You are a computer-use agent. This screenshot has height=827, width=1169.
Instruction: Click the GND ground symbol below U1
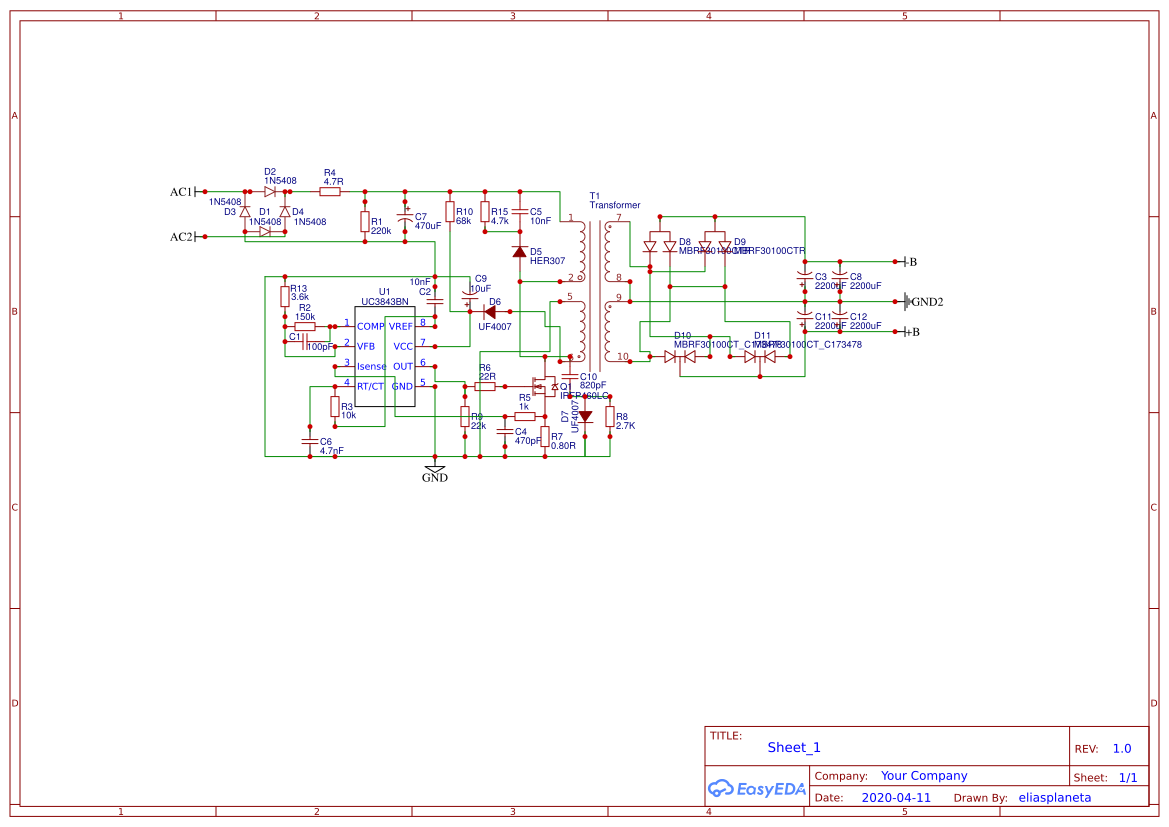[434, 470]
